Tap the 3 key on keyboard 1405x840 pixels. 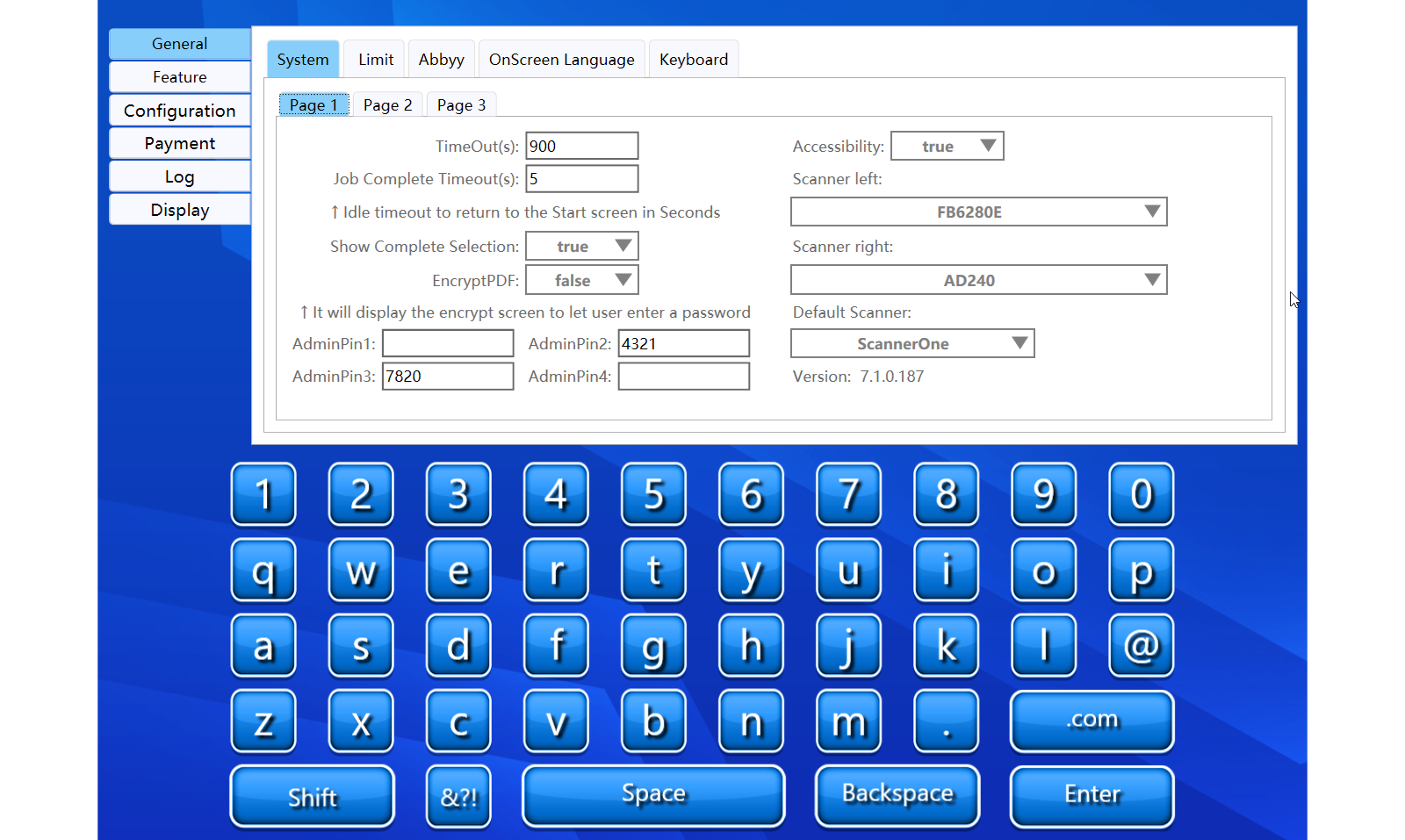(458, 494)
